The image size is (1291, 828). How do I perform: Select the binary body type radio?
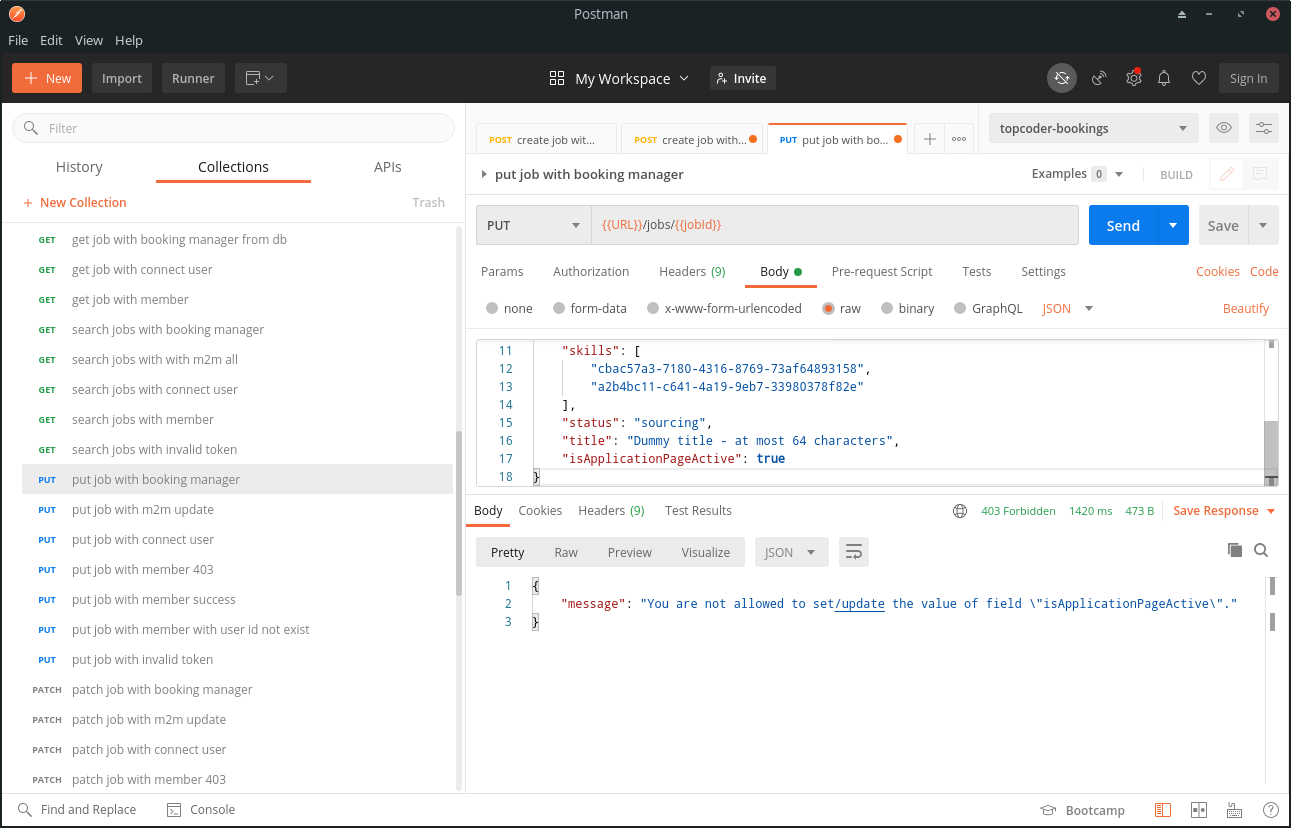pyautogui.click(x=888, y=309)
